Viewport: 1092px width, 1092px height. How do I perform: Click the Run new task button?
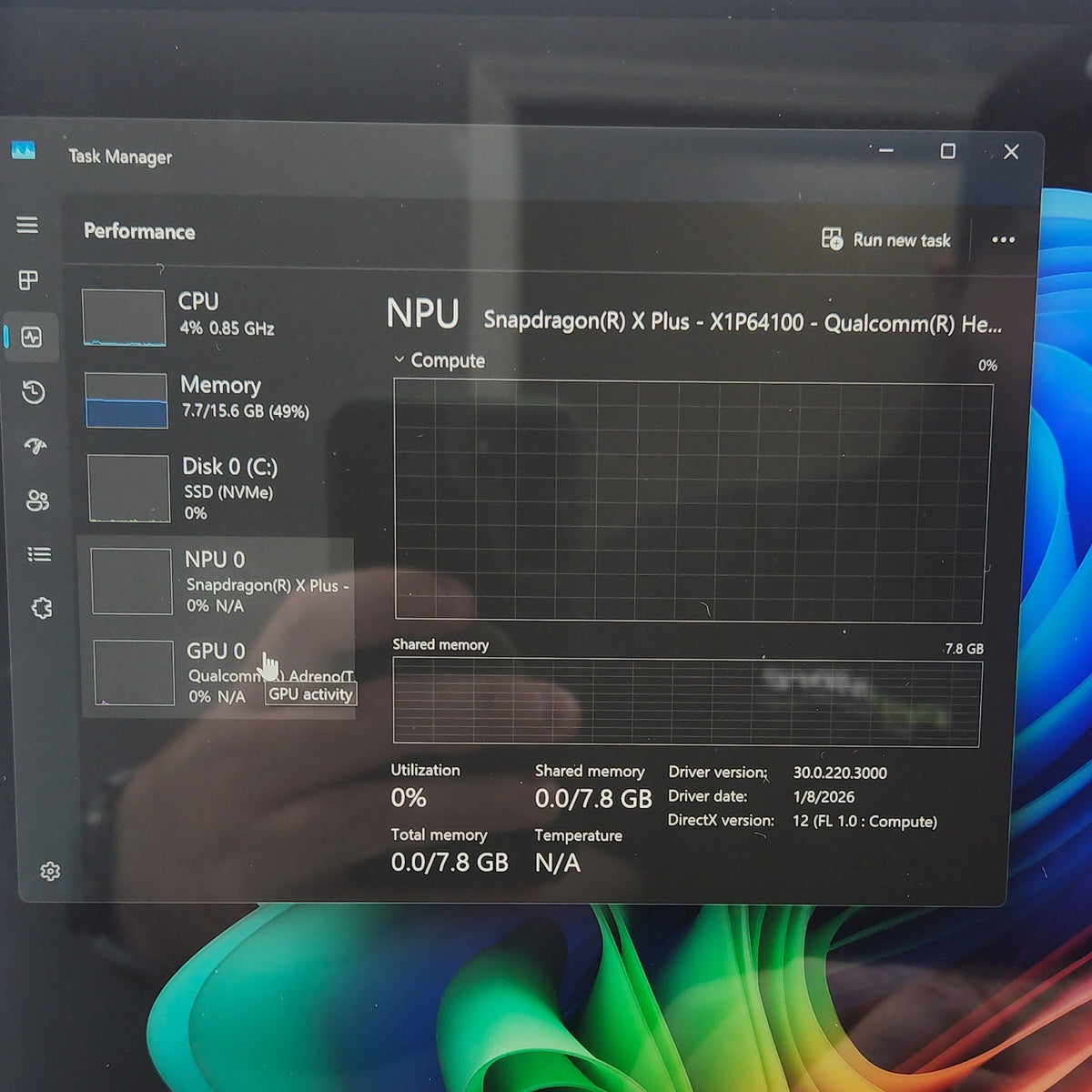(885, 239)
